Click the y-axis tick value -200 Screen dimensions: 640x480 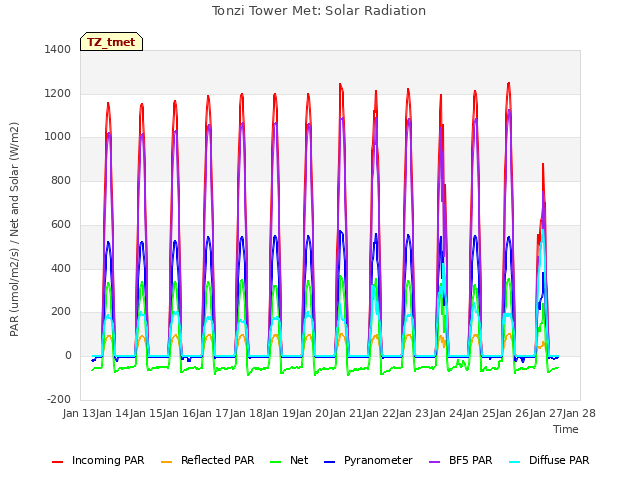(x=59, y=399)
